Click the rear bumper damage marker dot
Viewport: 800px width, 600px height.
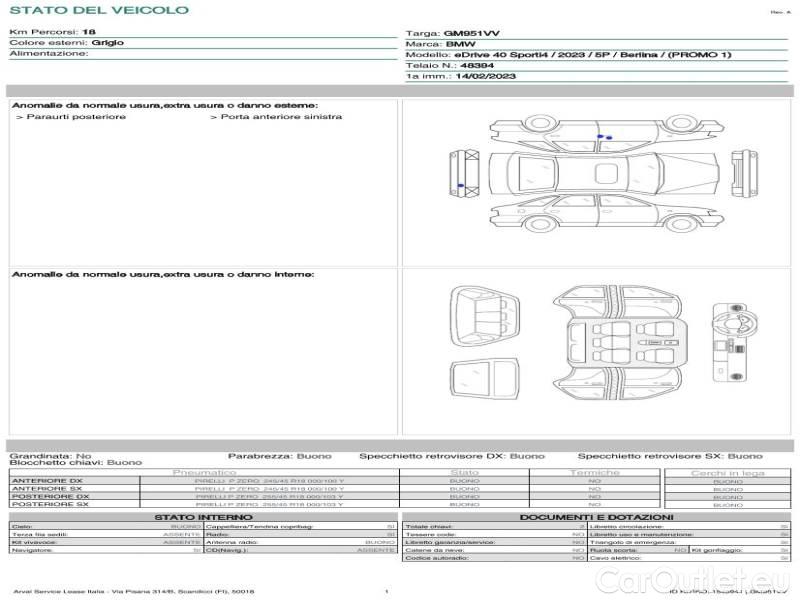click(460, 186)
